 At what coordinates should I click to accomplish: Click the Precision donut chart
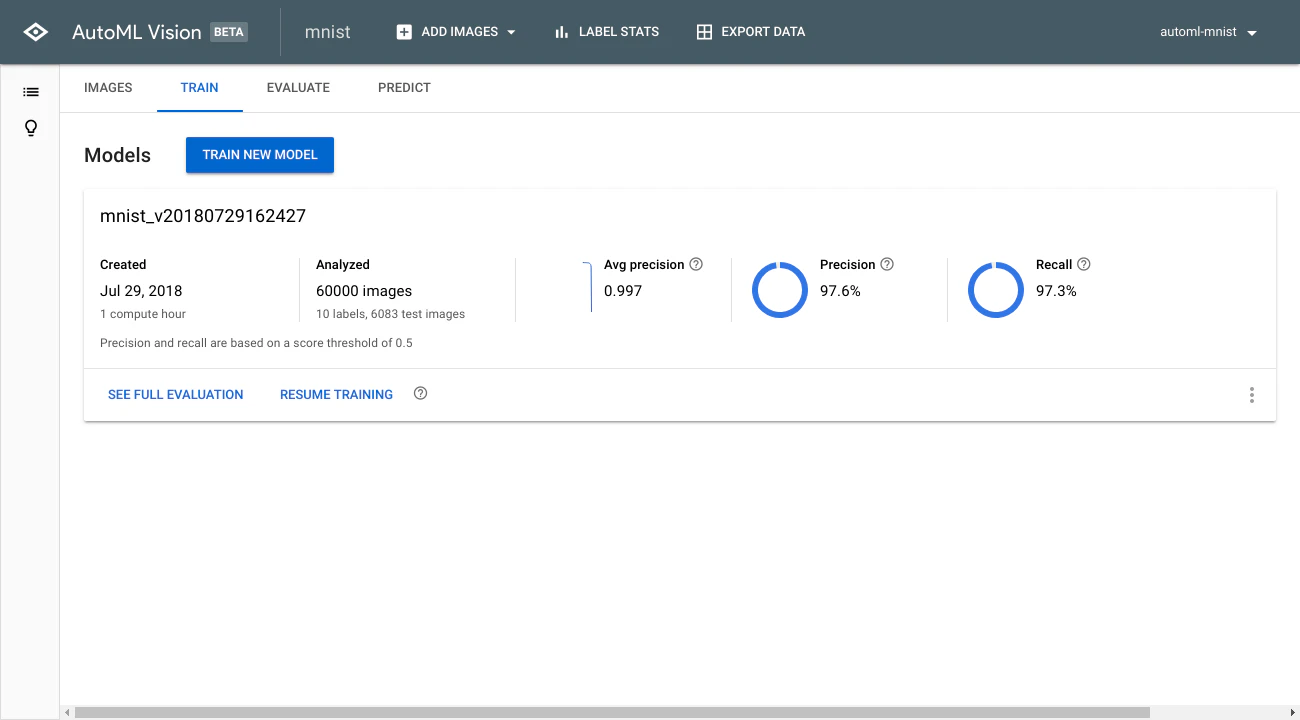(x=779, y=291)
